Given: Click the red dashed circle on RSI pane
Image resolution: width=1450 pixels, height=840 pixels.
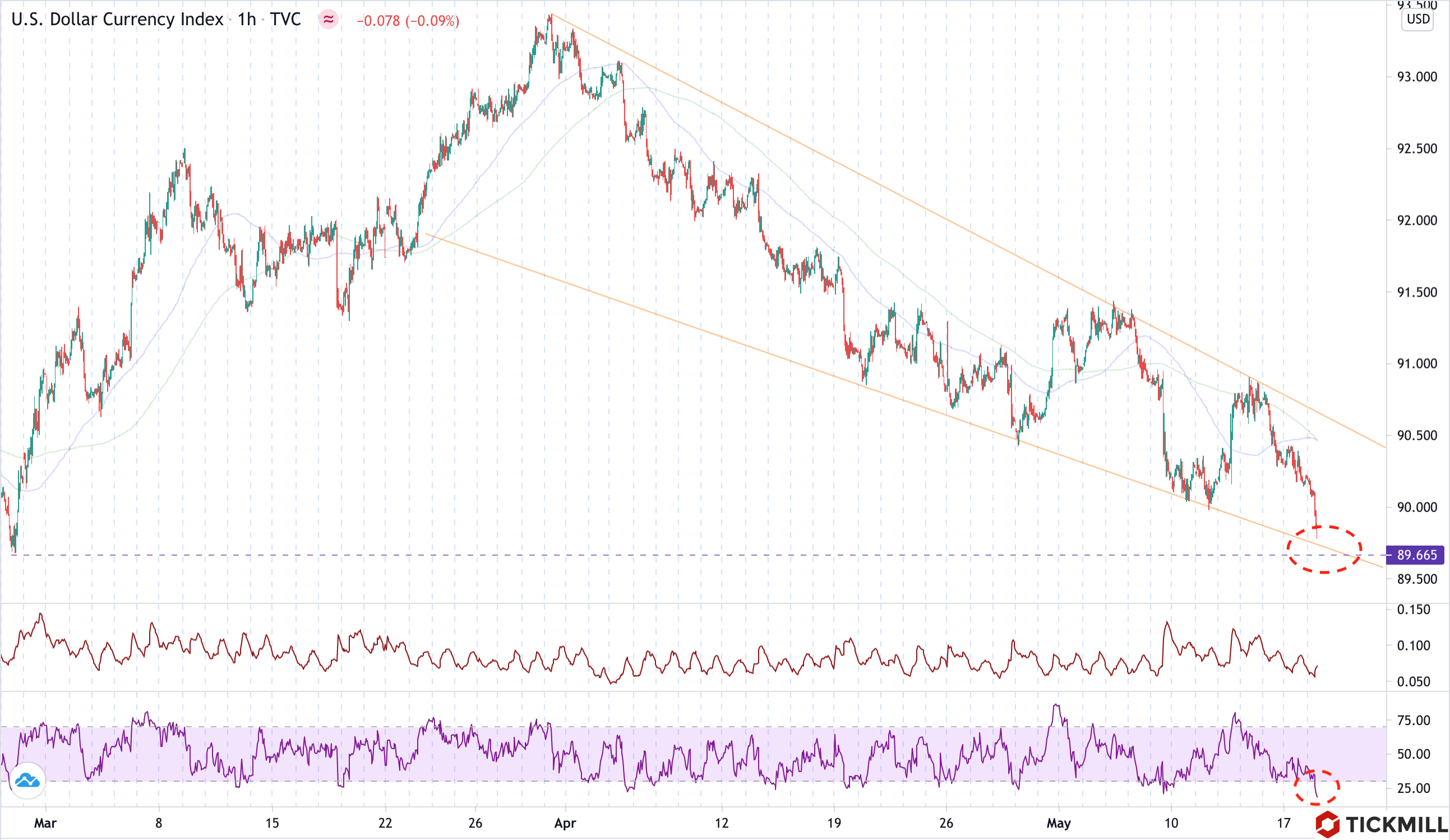Looking at the screenshot, I should pyautogui.click(x=1317, y=787).
